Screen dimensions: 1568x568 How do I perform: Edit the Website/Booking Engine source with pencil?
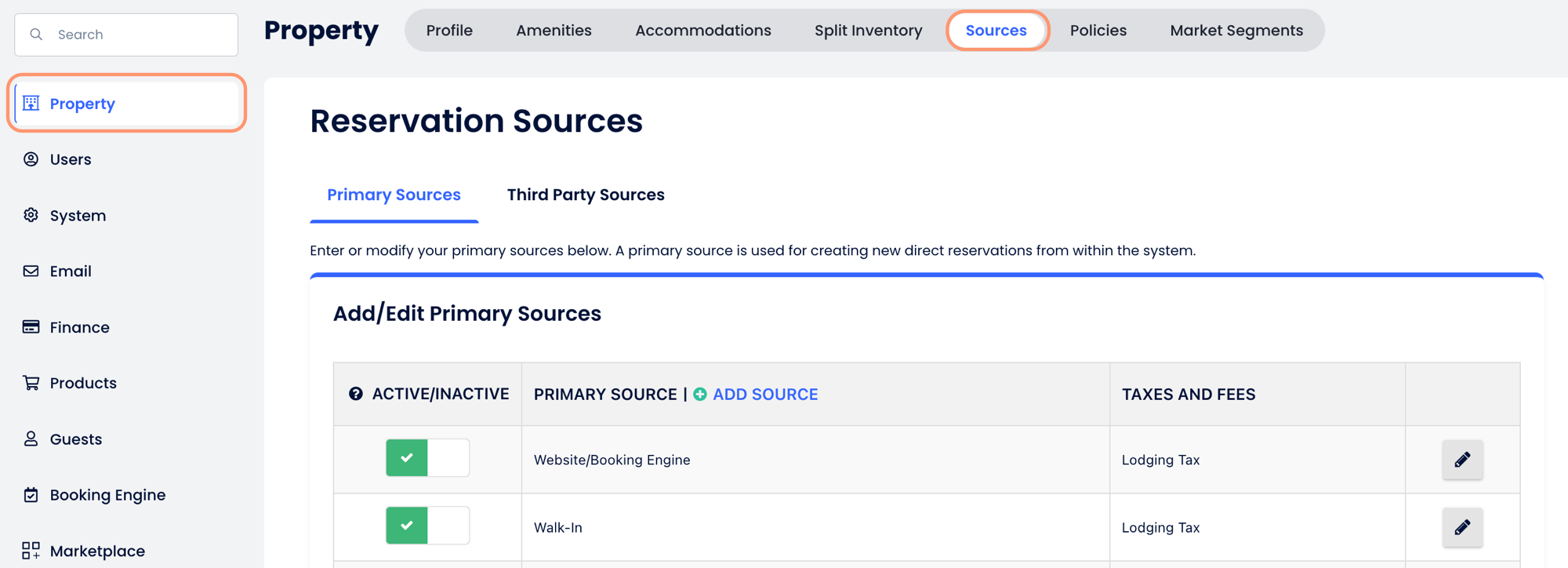point(1462,460)
